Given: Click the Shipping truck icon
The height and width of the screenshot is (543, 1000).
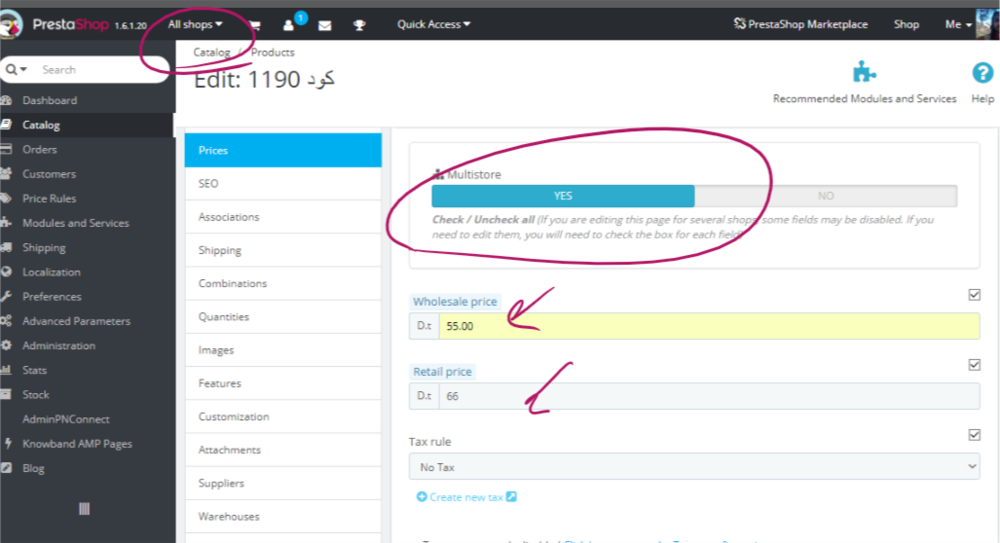Looking at the screenshot, I should (6, 248).
